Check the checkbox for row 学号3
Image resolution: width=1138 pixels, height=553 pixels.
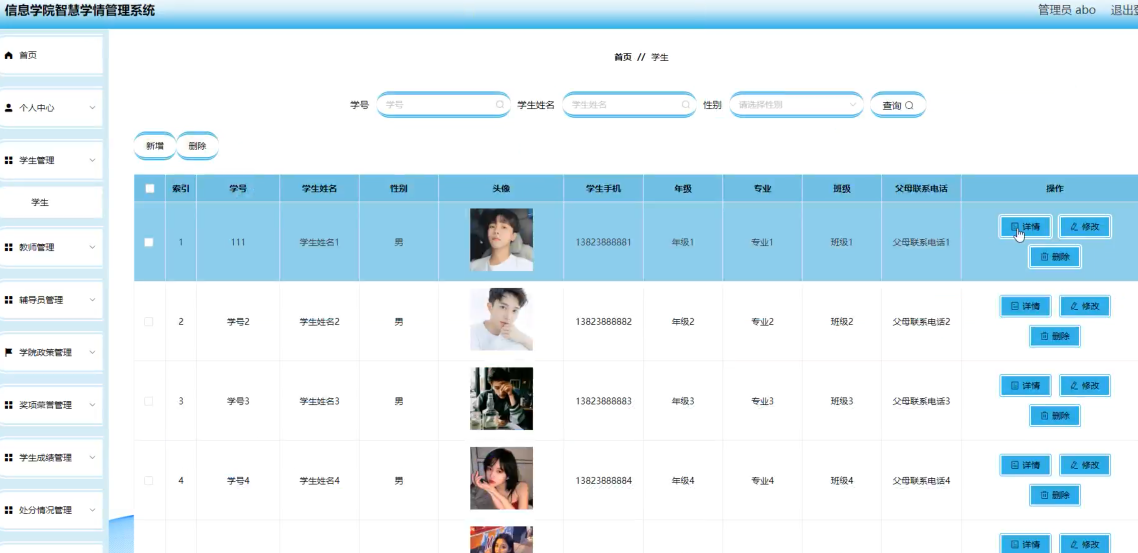pyautogui.click(x=149, y=401)
